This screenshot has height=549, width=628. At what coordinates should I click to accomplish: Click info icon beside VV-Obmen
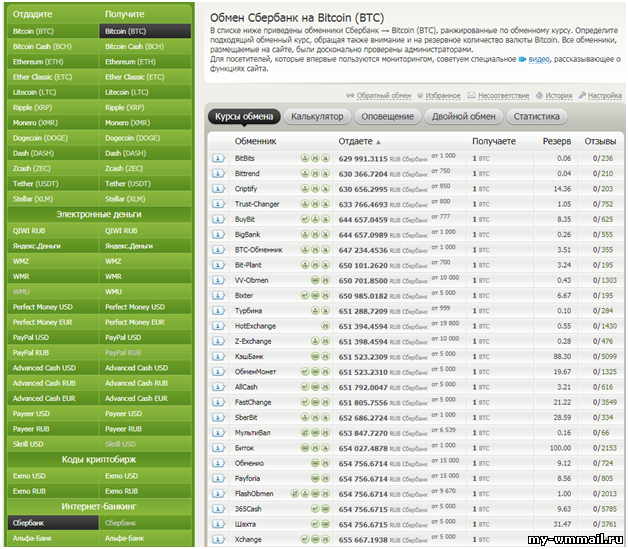pyautogui.click(x=218, y=280)
